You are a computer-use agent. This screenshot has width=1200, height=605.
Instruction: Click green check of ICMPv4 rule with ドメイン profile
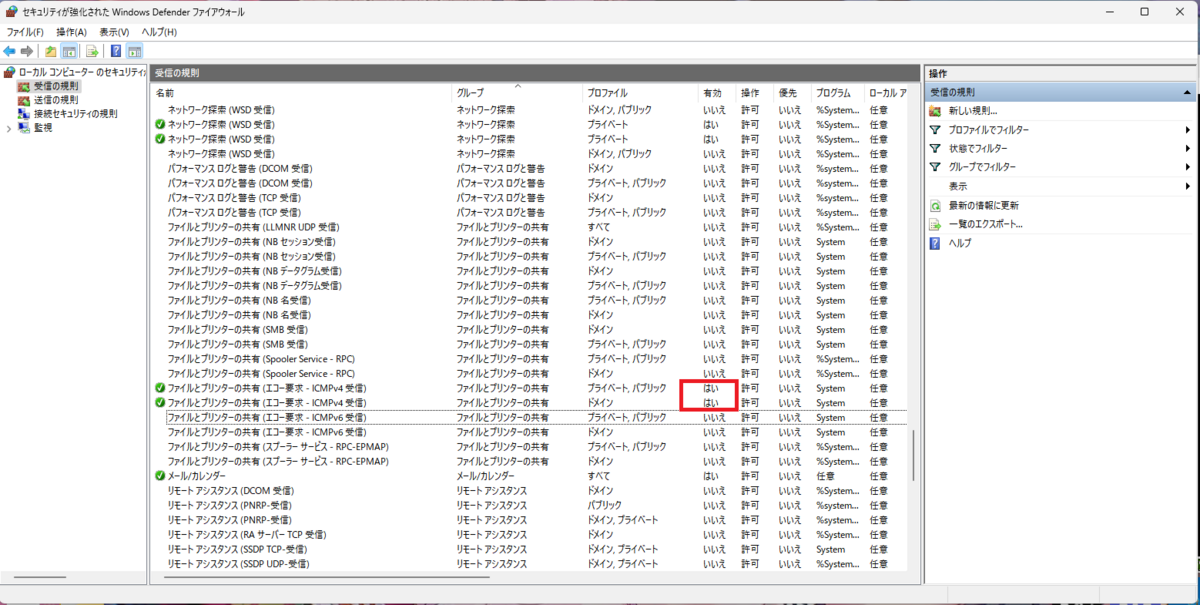point(160,402)
